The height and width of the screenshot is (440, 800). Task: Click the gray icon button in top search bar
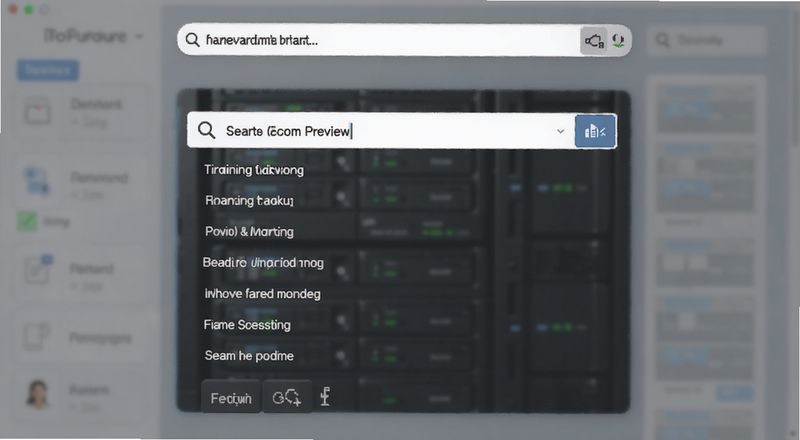click(x=594, y=41)
